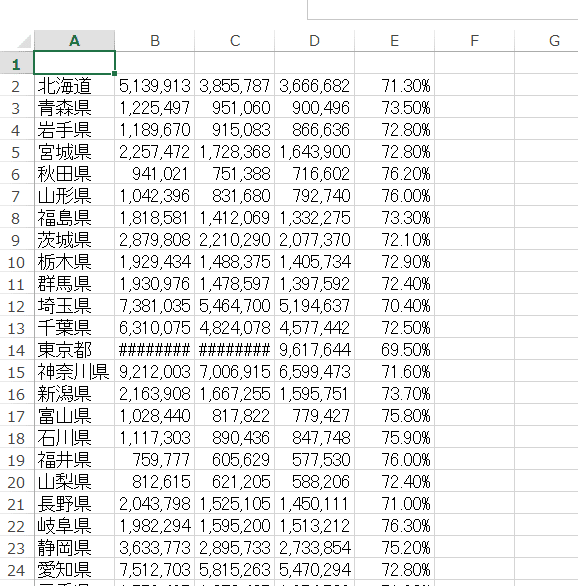Click cell with value 5,139,913

point(155,86)
